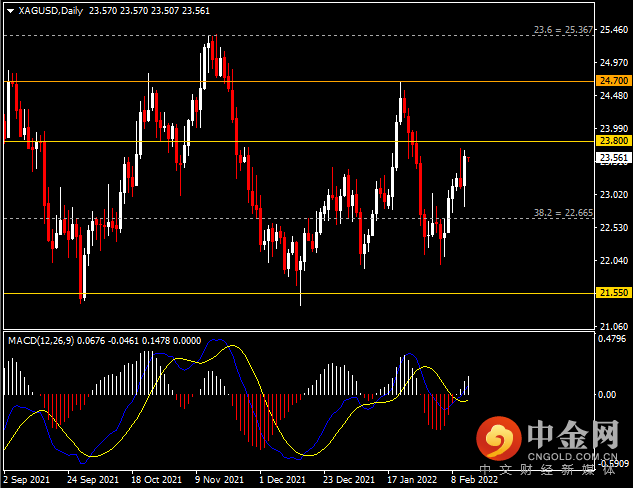Click the 17 Jan 2022 date label
Image resolution: width=633 pixels, height=488 pixels.
pos(412,480)
